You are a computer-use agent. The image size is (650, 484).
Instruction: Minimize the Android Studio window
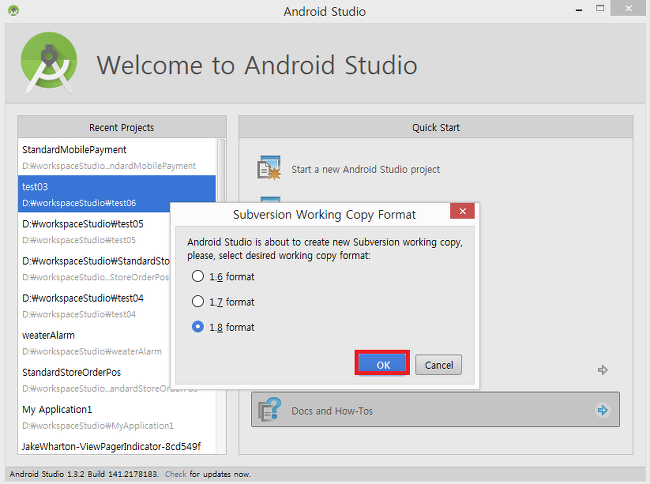point(579,9)
